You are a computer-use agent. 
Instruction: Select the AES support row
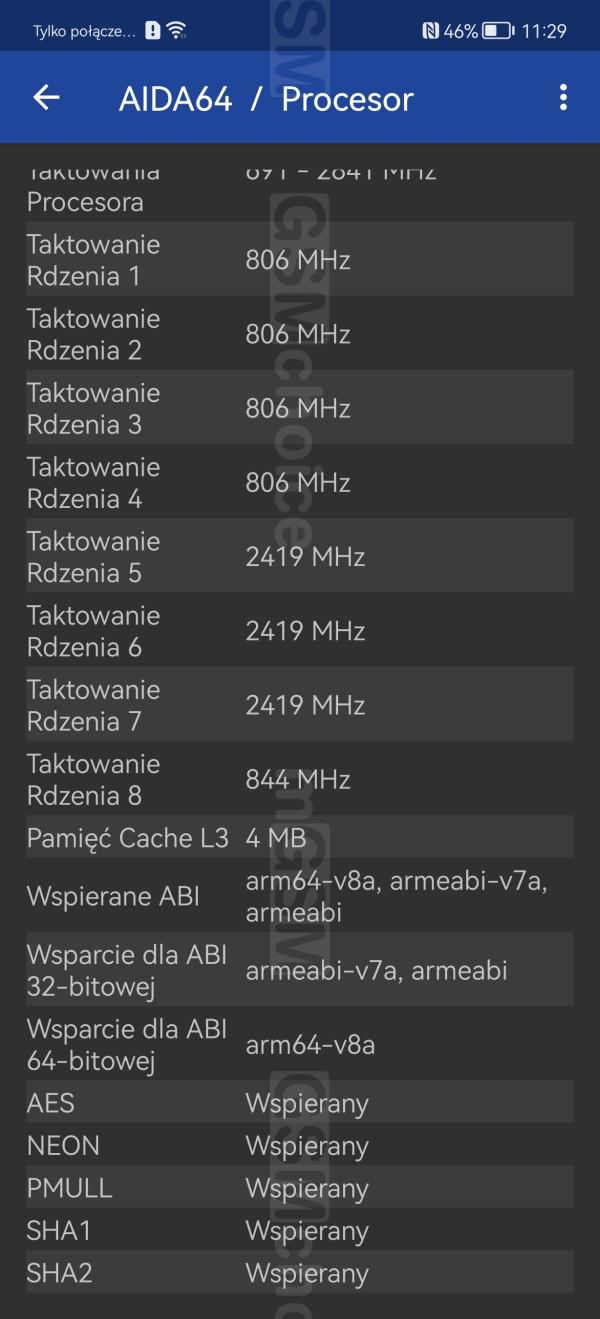299,1103
